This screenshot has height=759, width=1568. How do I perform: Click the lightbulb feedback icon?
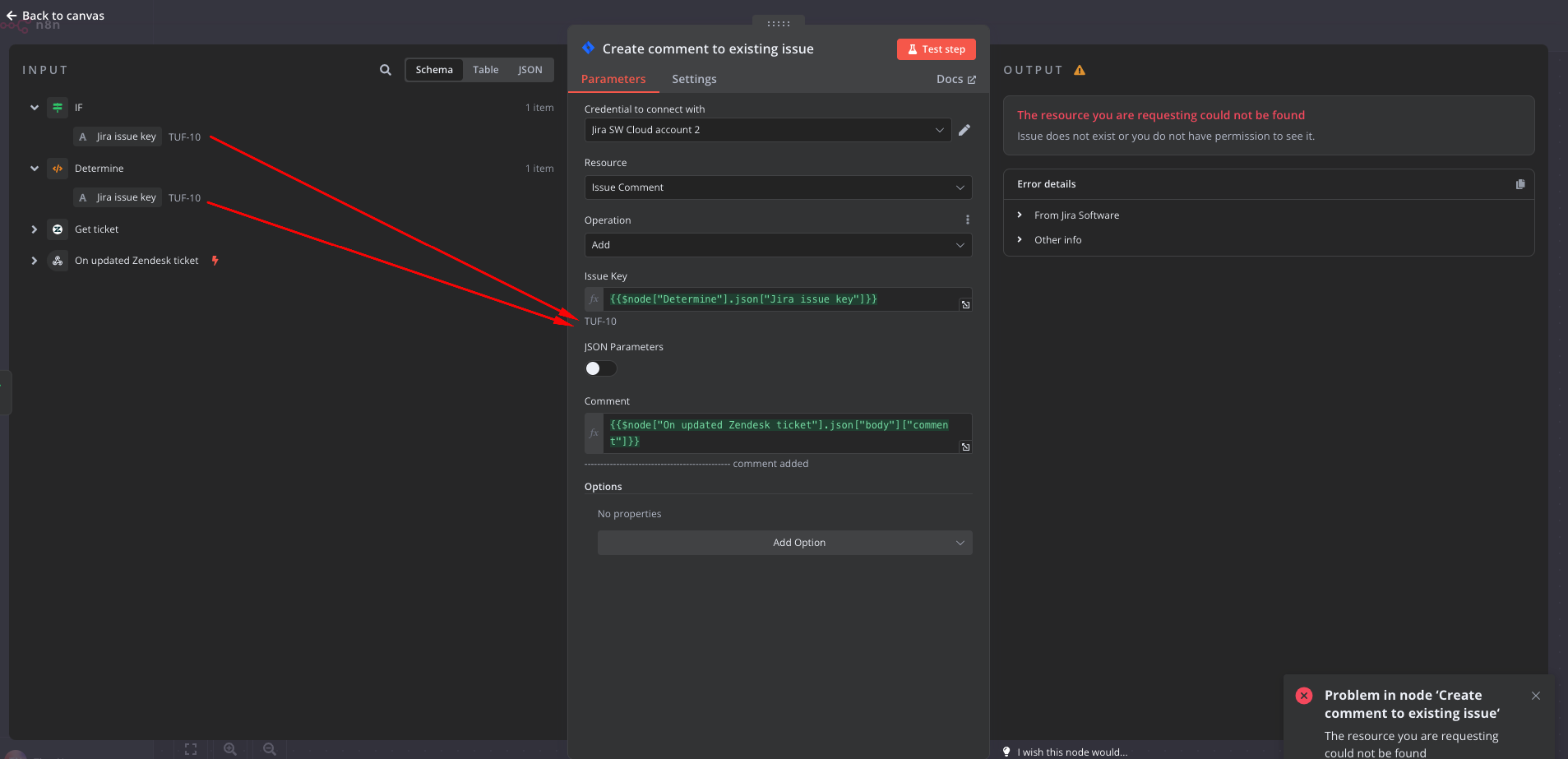(1006, 752)
